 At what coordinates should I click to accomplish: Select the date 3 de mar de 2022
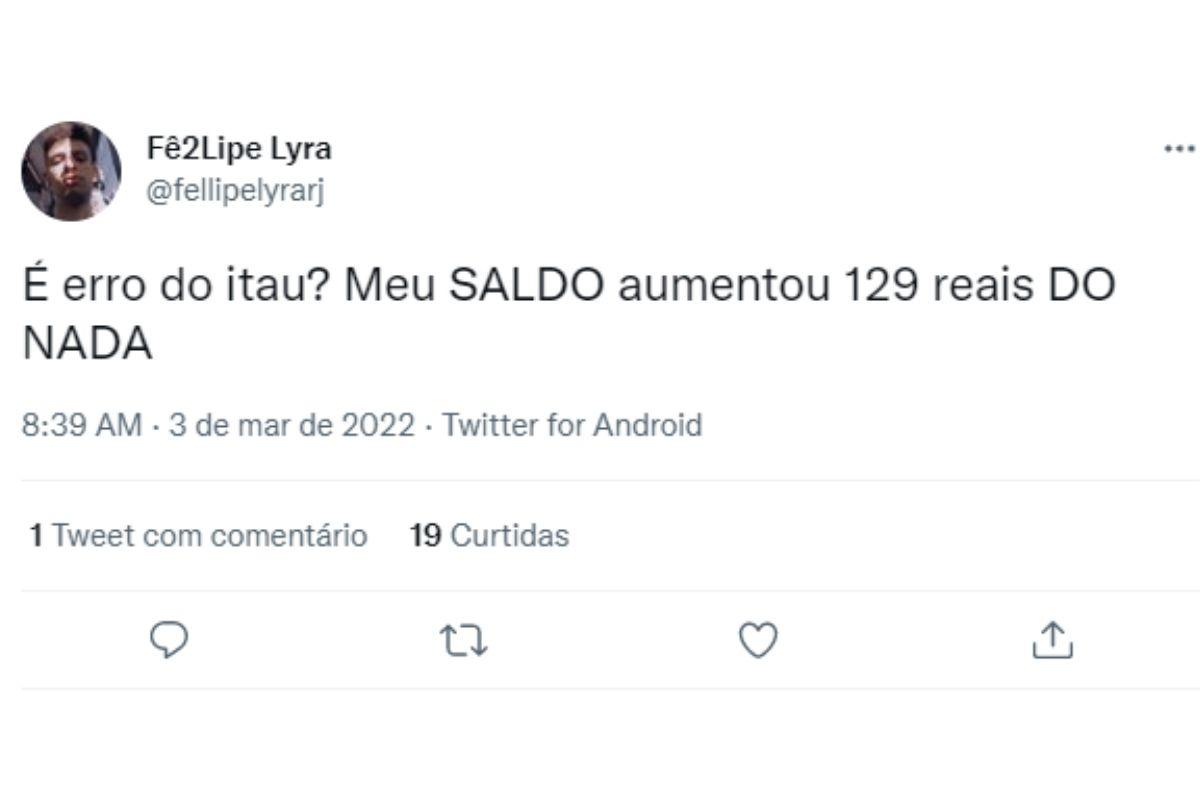click(x=291, y=425)
